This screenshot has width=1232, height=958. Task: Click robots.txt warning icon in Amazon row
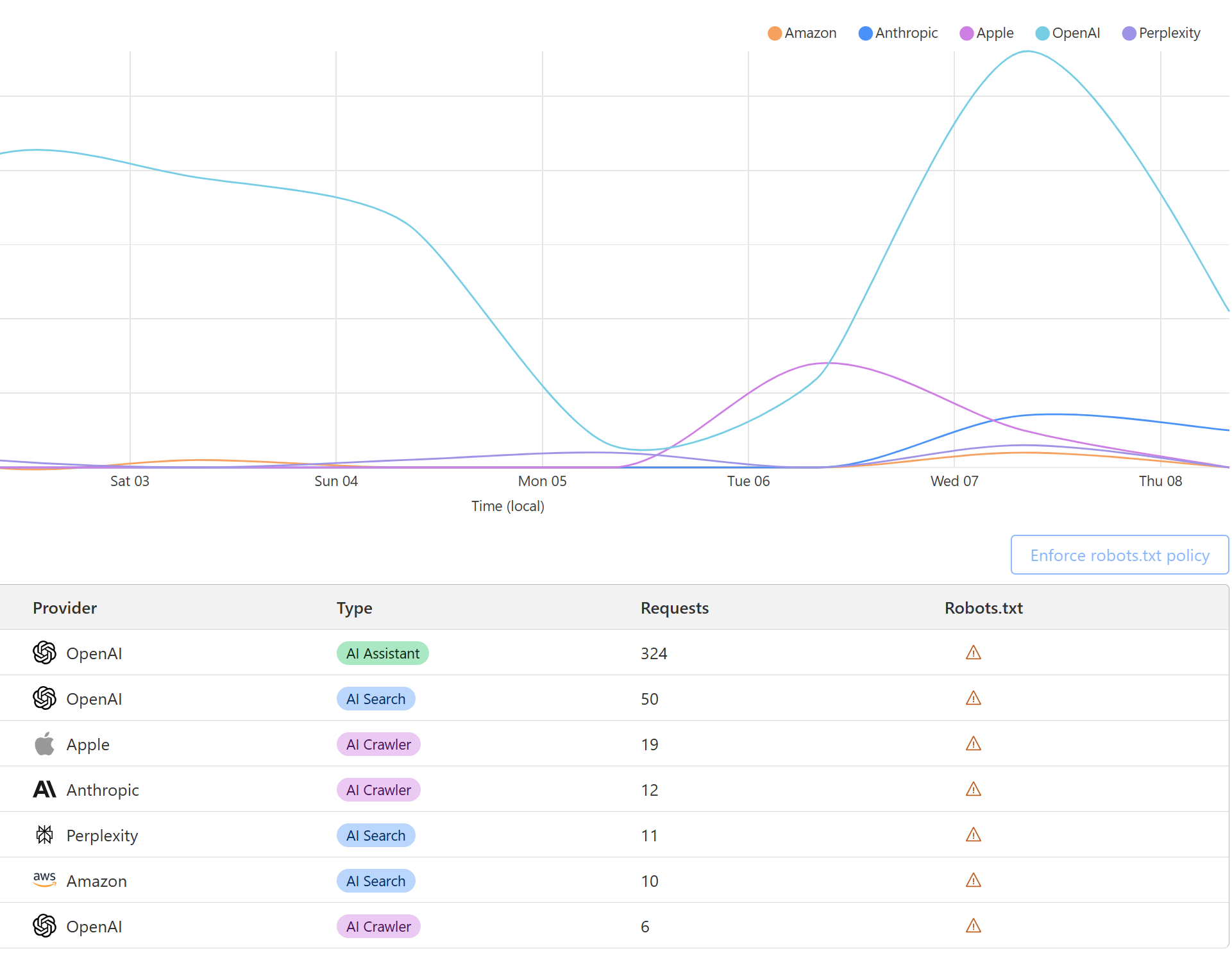tap(974, 880)
